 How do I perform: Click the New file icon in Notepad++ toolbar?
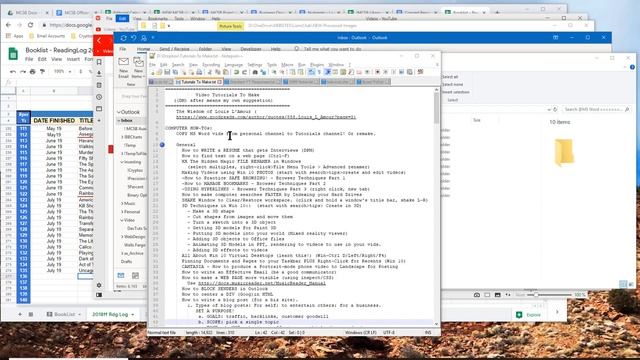152,72
